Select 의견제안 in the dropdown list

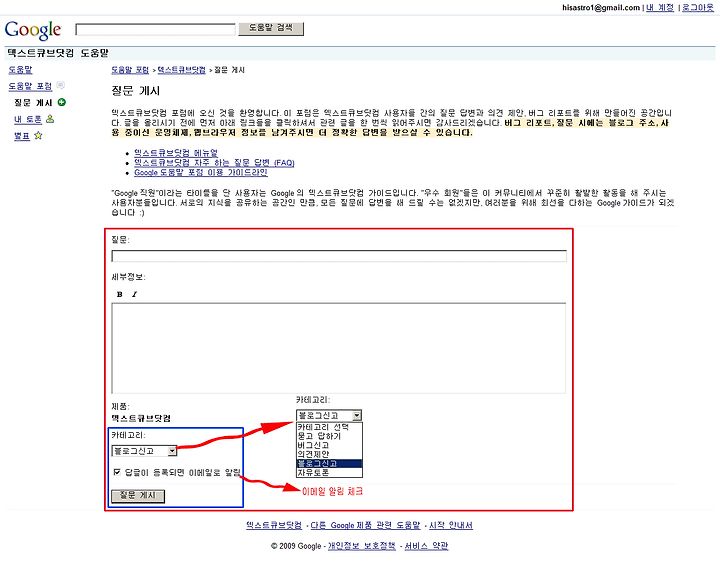point(329,454)
